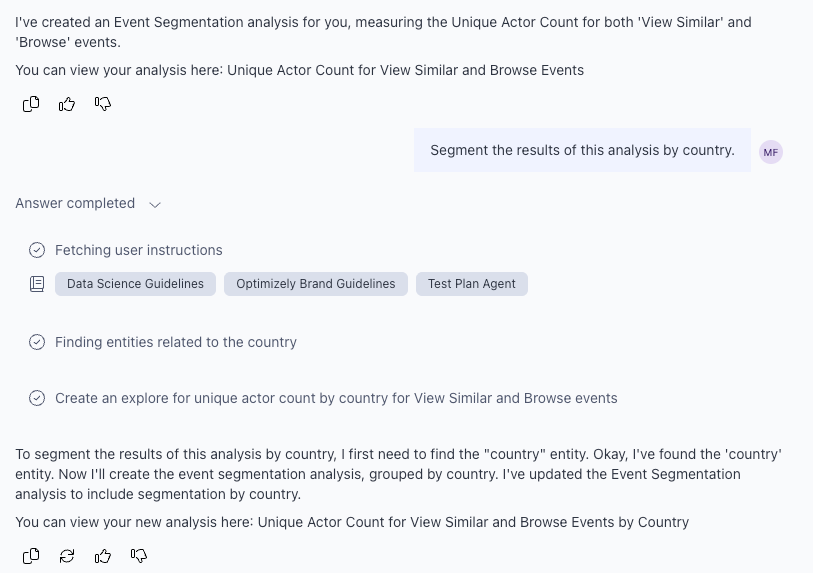Open the Data Science Guidelines chip

click(x=135, y=284)
